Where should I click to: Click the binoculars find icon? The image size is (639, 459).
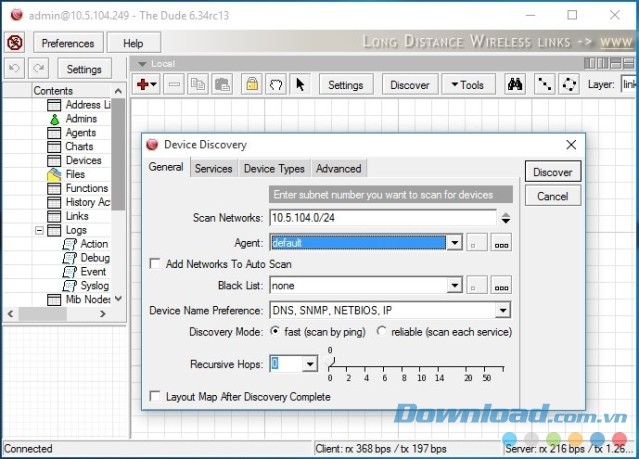click(x=514, y=85)
